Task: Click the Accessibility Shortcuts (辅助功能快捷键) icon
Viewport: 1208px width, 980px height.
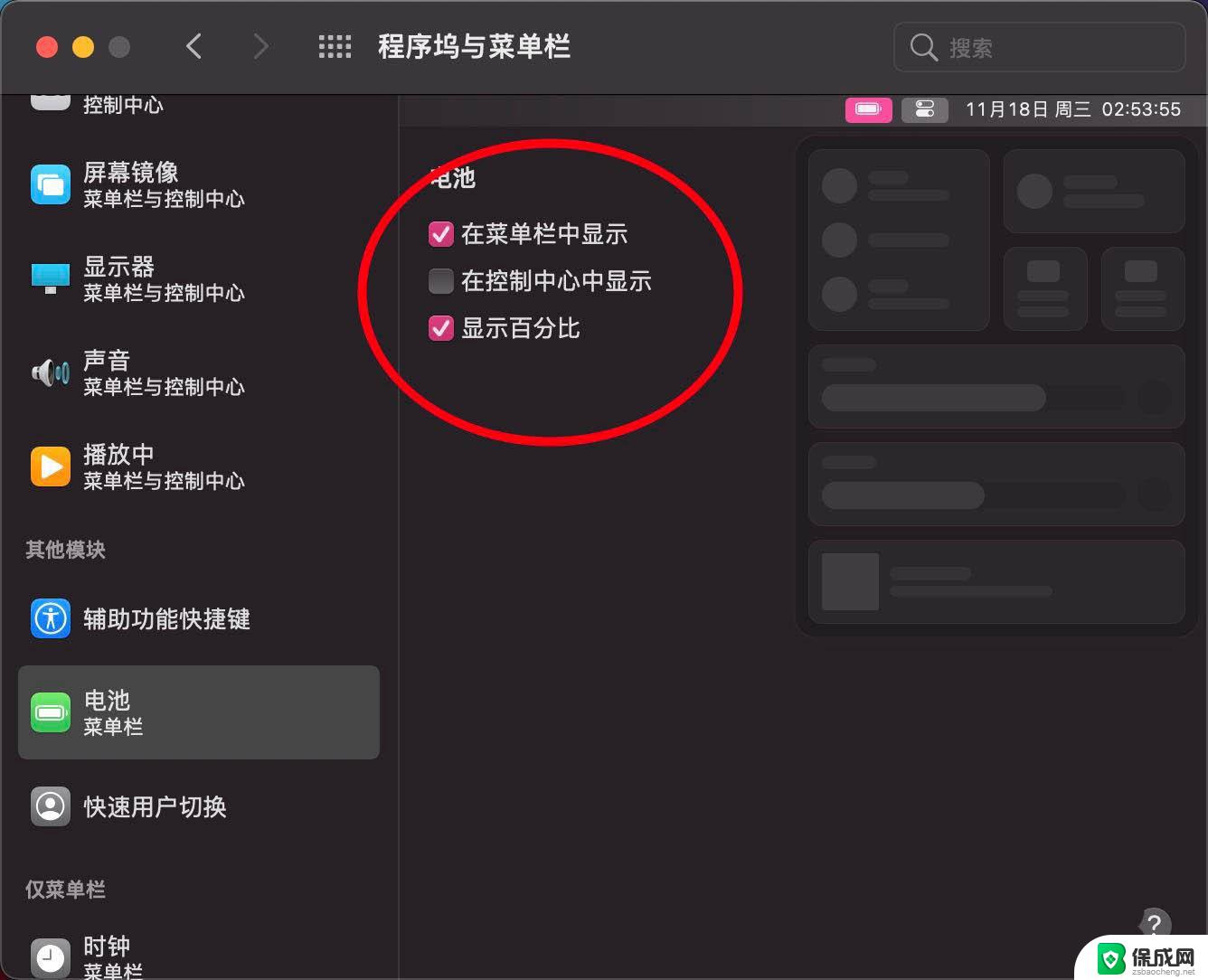Action: pos(51,618)
